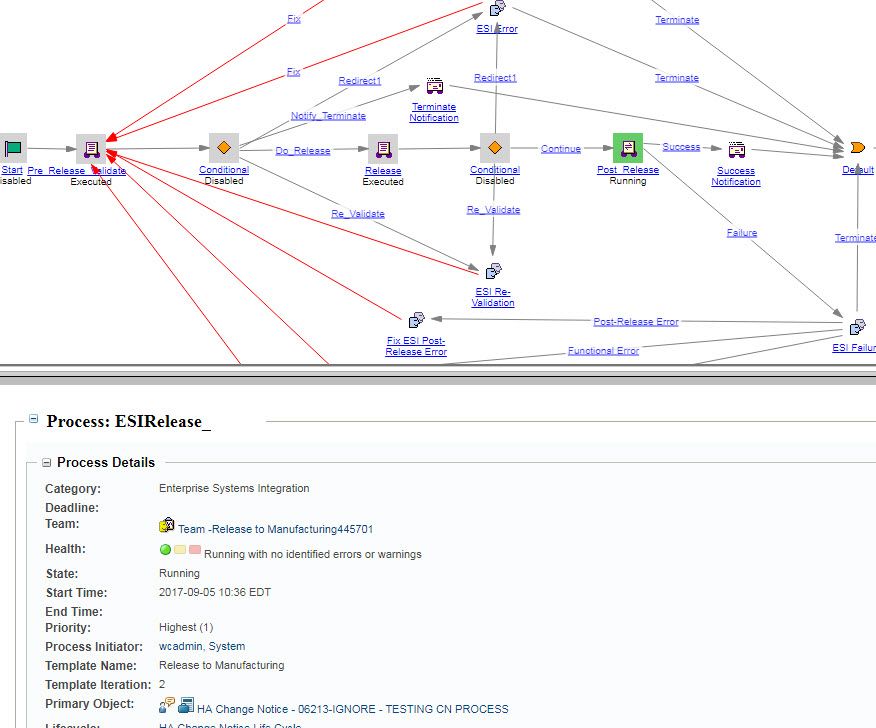Click the Post_Release label link
Image resolution: width=876 pixels, height=728 pixels.
(x=628, y=170)
